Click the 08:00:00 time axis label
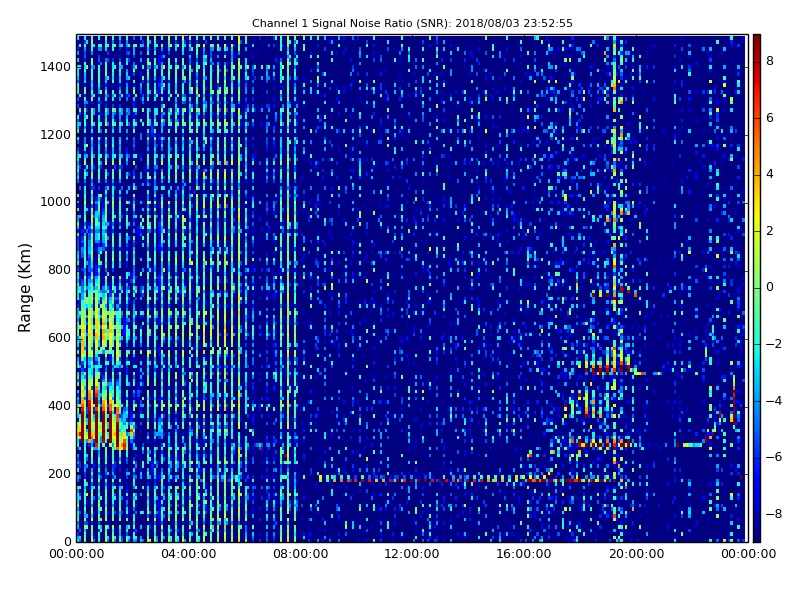This screenshot has height=600, width=800. (x=301, y=554)
